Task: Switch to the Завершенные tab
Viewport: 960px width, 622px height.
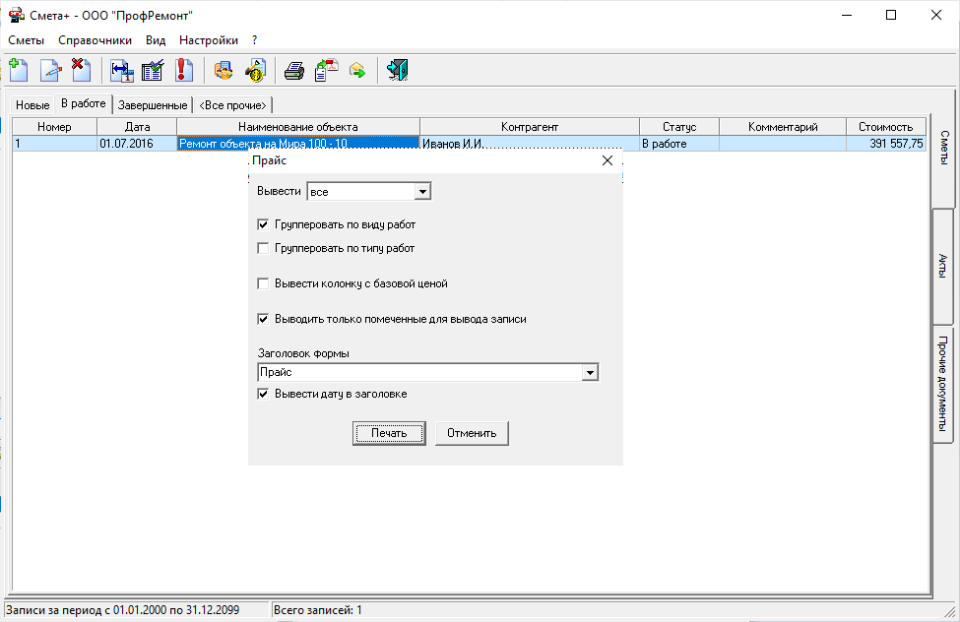Action: 152,105
